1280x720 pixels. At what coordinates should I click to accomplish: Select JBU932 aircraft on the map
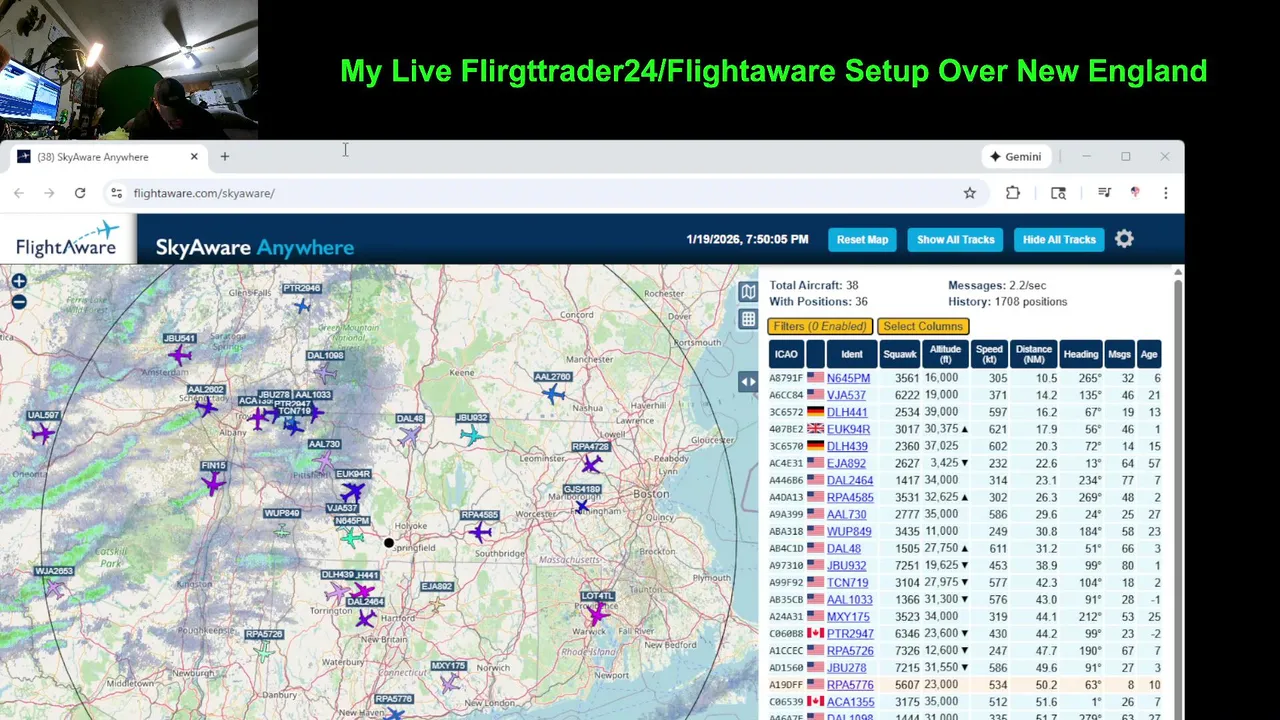click(x=472, y=434)
